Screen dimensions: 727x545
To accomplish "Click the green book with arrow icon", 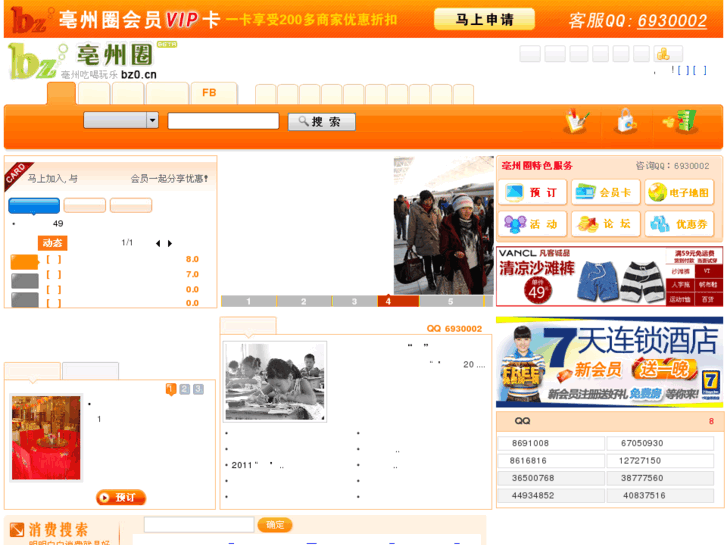I will 681,122.
